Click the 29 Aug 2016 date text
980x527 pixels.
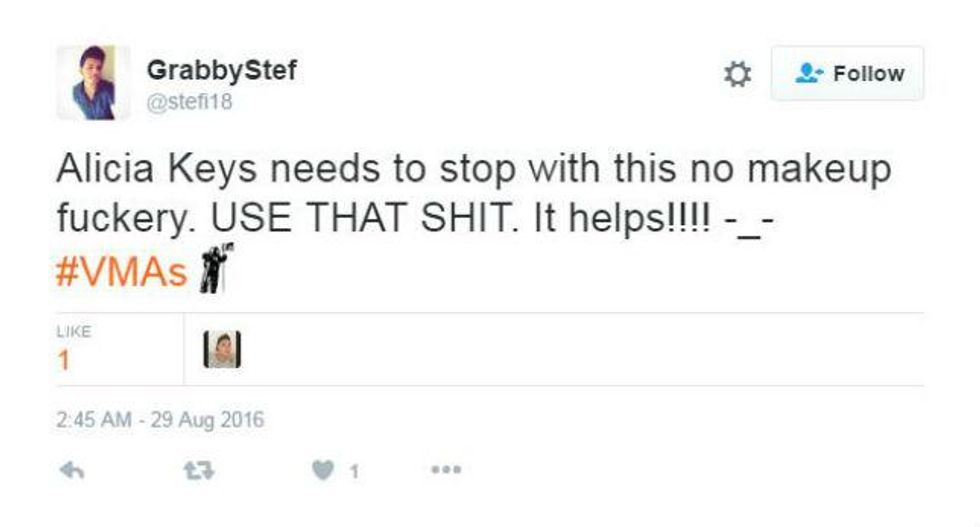[207, 419]
